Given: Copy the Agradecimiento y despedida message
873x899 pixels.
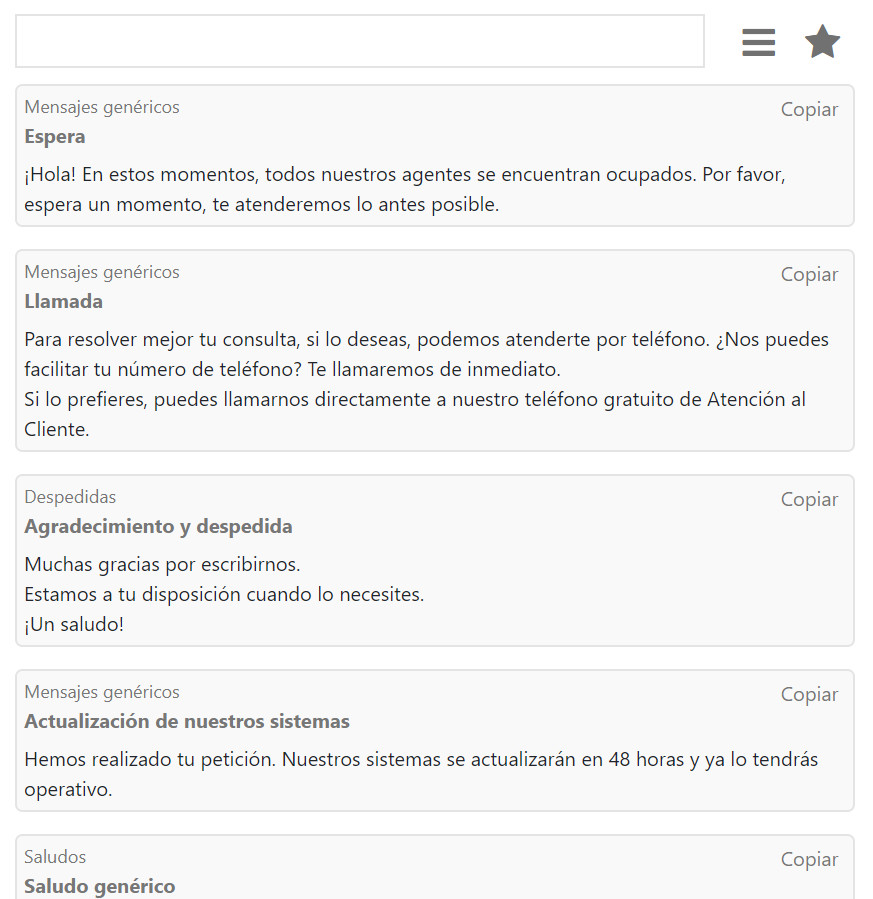Looking at the screenshot, I should click(x=809, y=500).
